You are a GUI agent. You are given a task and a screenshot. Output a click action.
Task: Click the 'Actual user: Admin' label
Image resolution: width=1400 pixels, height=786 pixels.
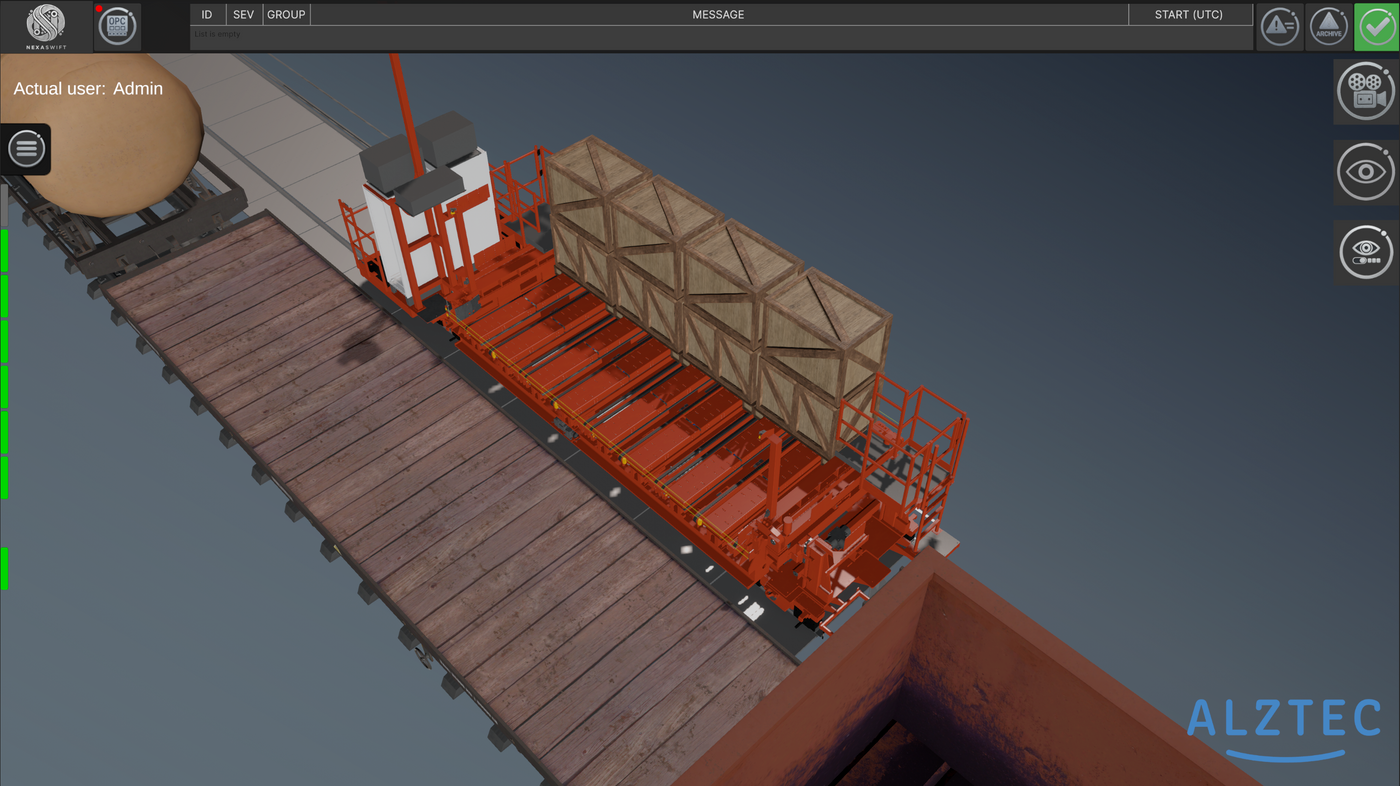(88, 89)
